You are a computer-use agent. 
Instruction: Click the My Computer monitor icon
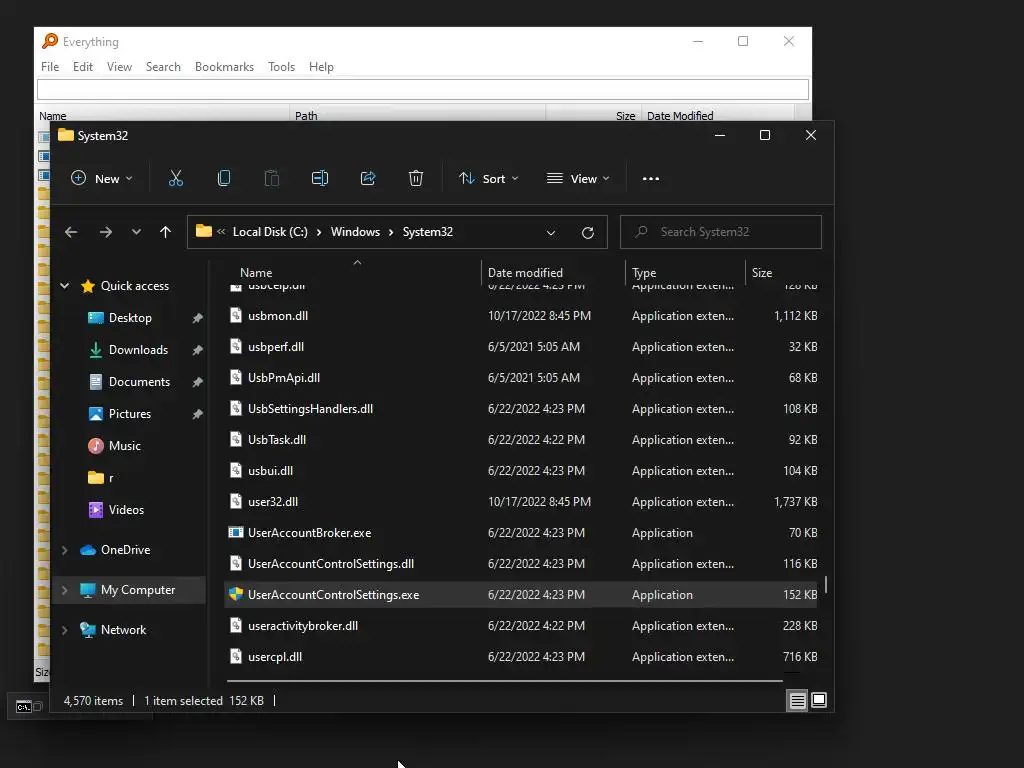pos(88,590)
